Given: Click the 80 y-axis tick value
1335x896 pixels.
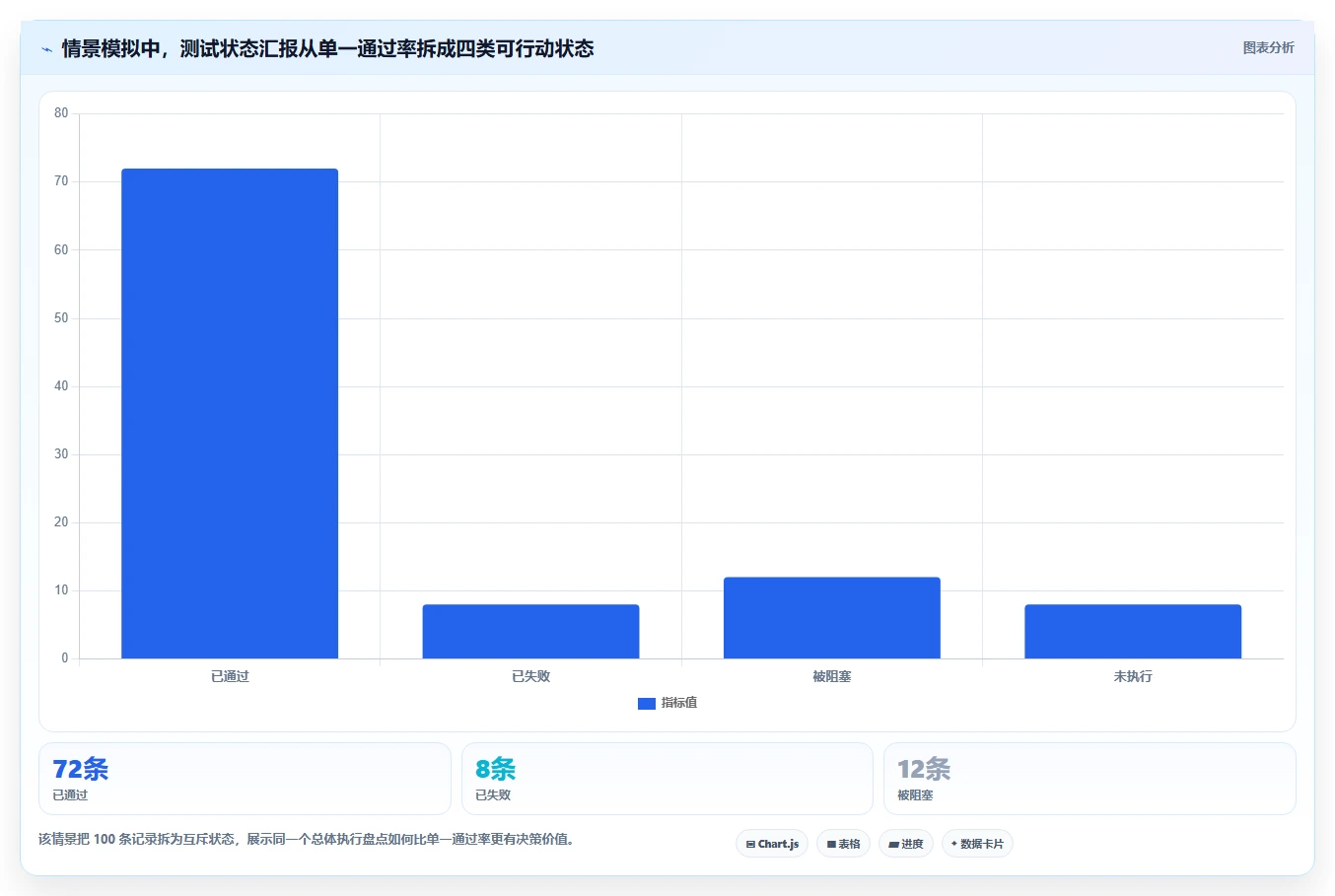Looking at the screenshot, I should (x=61, y=113).
